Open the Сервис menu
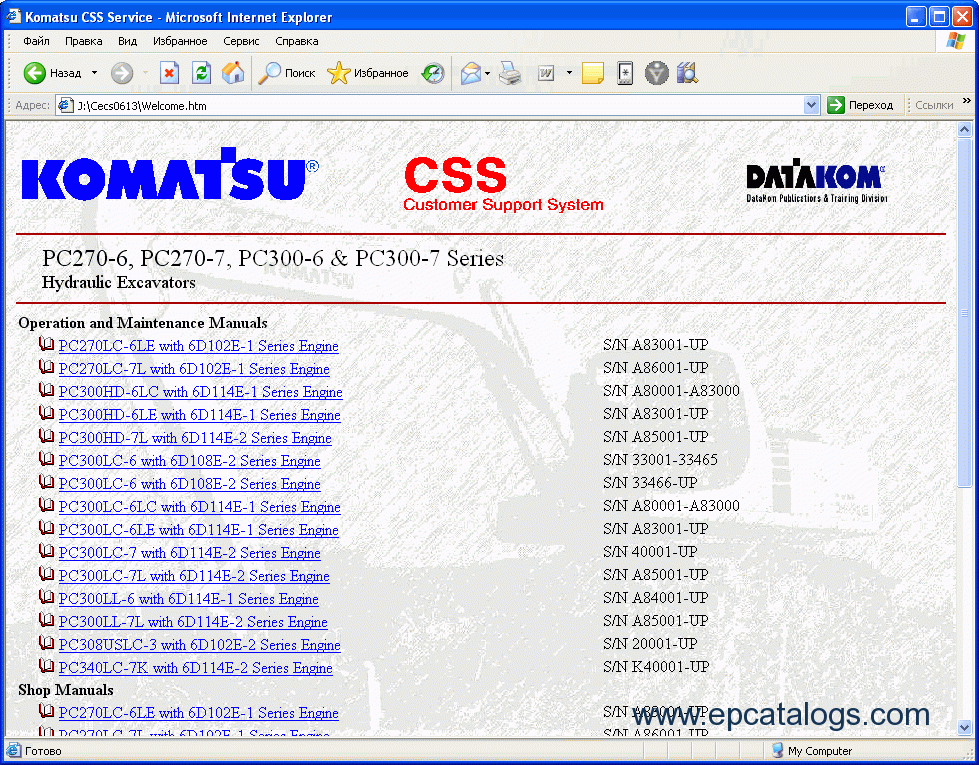The width and height of the screenshot is (979, 765). pyautogui.click(x=241, y=41)
